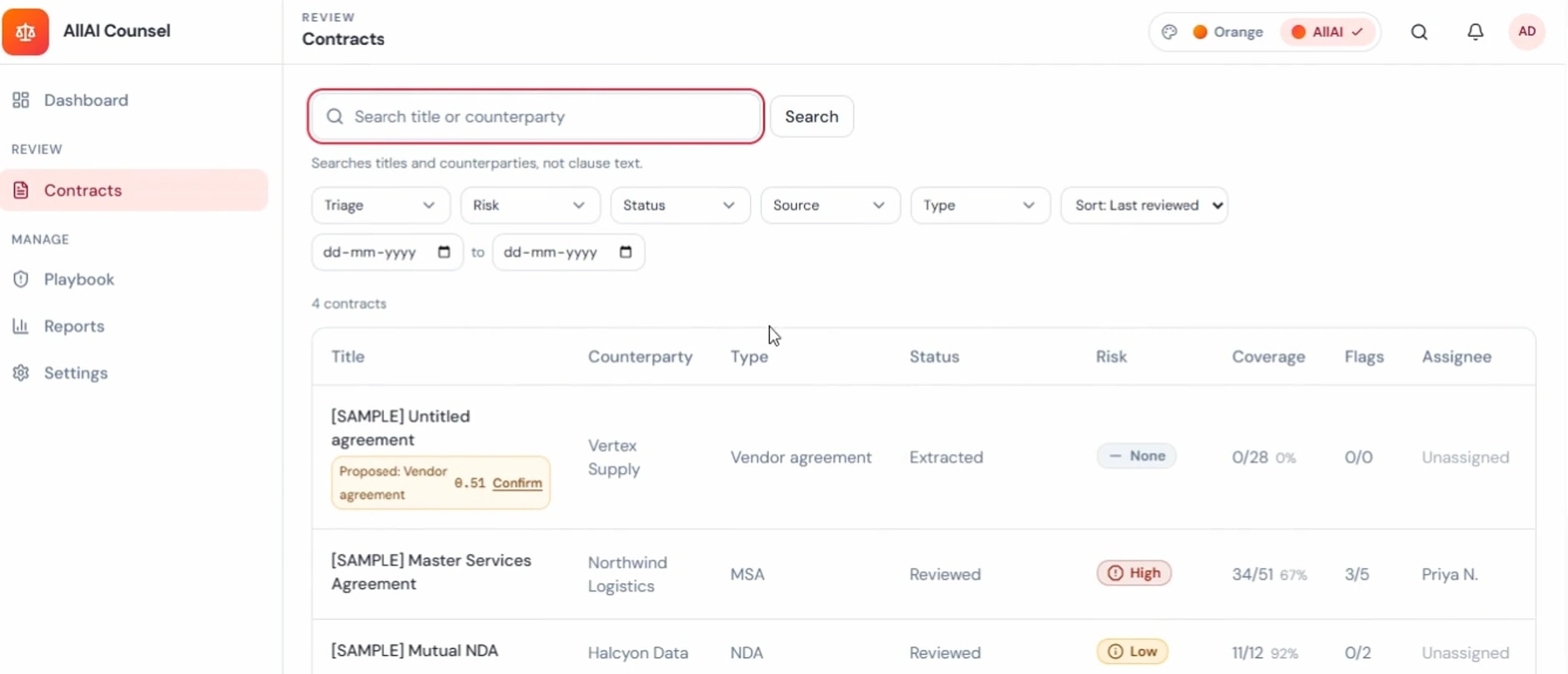This screenshot has height=674, width=1568.
Task: Open the [SAMPLE] Untitled agreement contract
Action: pyautogui.click(x=400, y=428)
